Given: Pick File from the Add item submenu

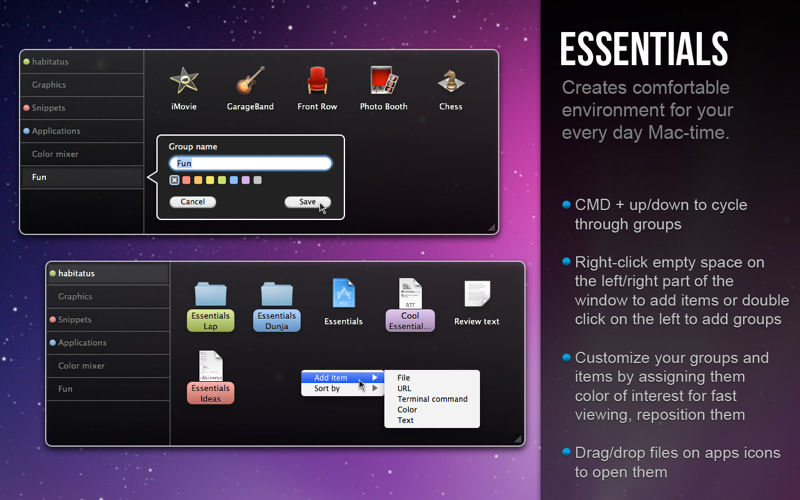Looking at the screenshot, I should tap(404, 378).
